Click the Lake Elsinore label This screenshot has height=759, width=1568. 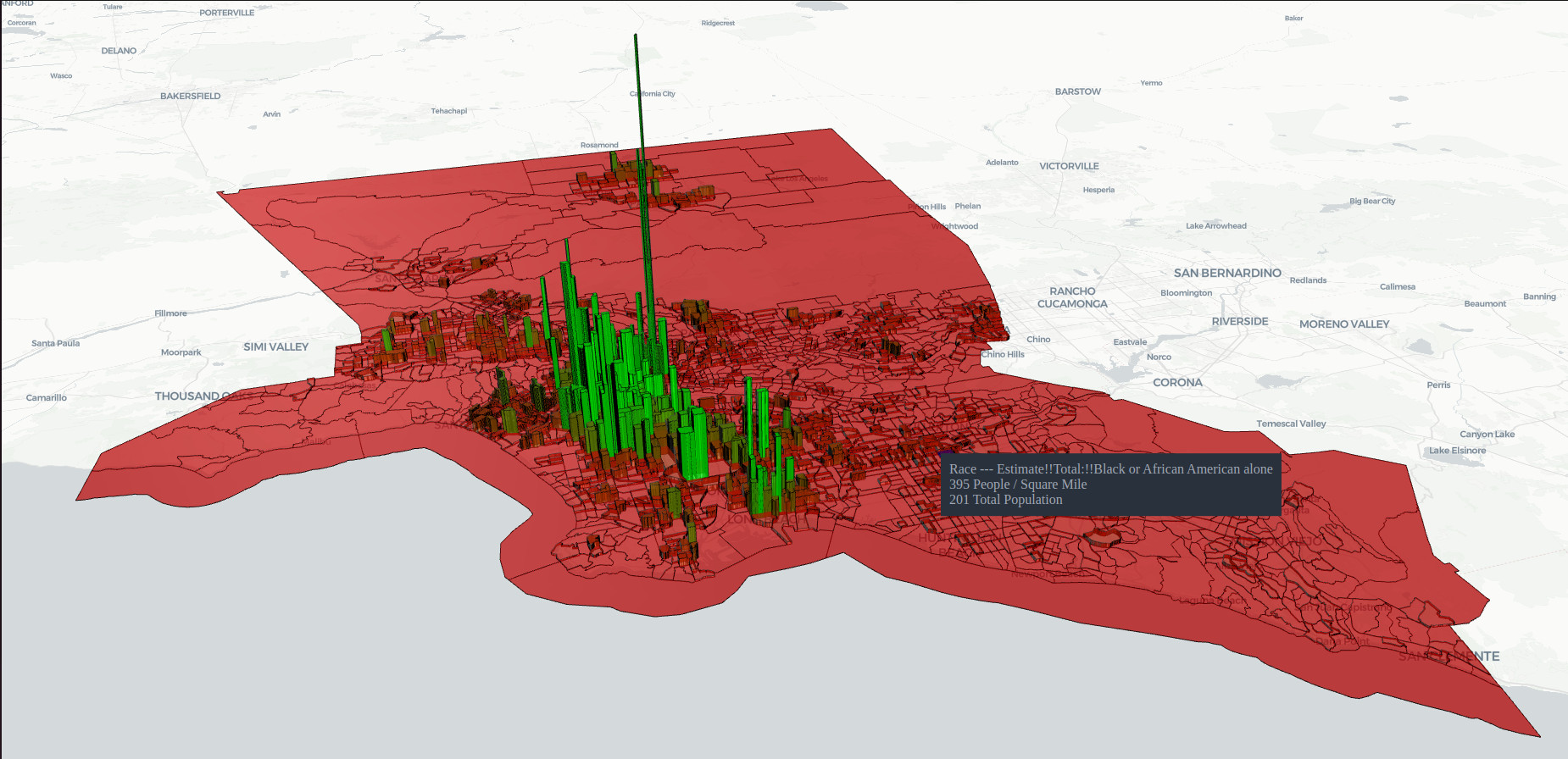pyautogui.click(x=1457, y=451)
